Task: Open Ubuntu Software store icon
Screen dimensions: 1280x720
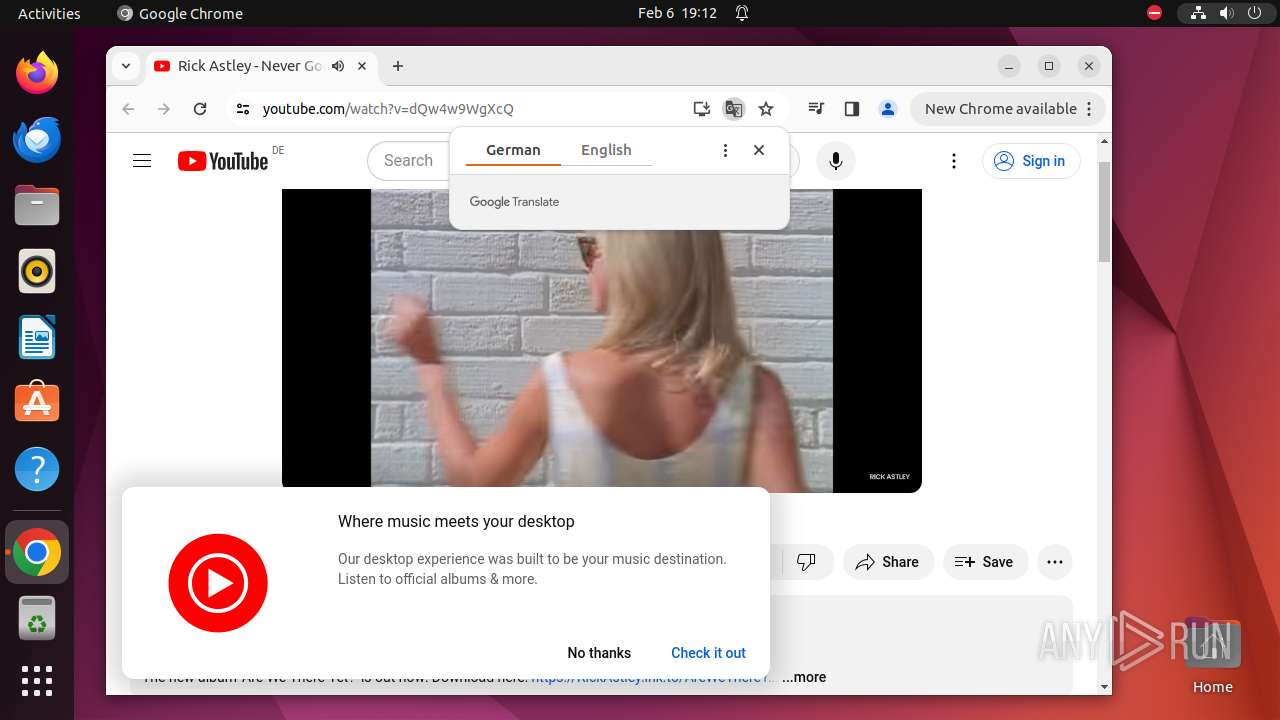Action: click(x=37, y=403)
